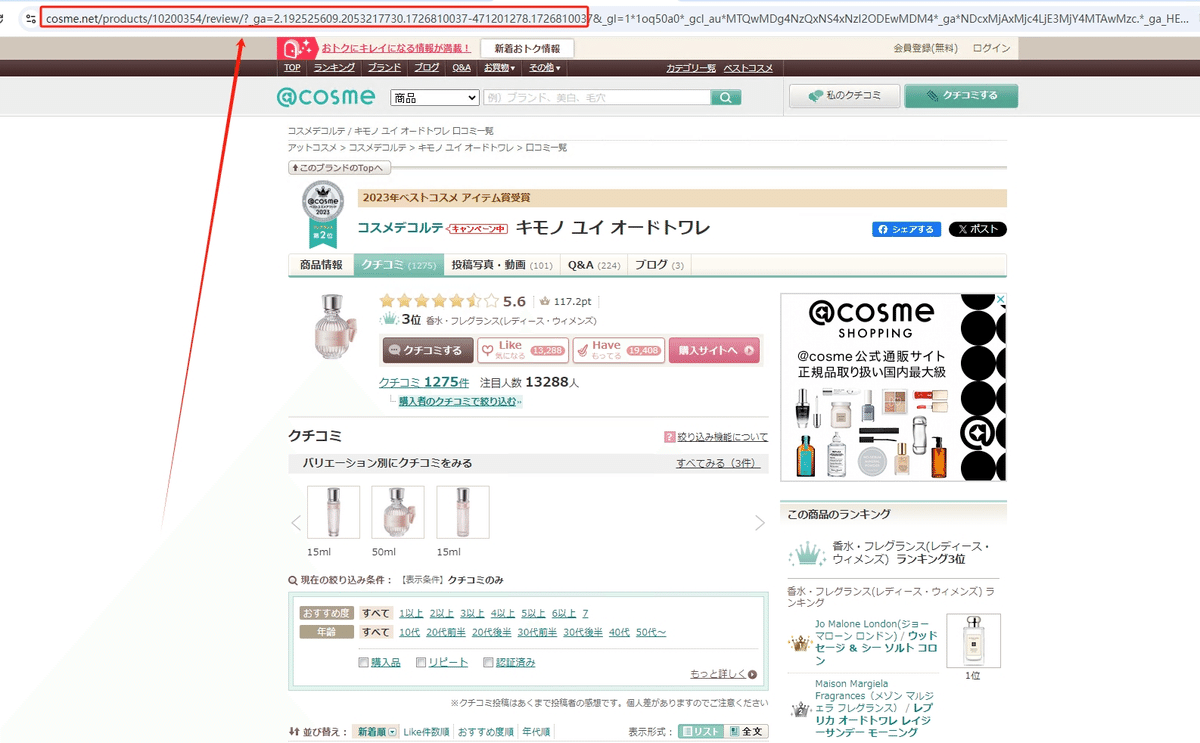The height and width of the screenshot is (743, 1200).
Task: Click the コスメデコルテ brand name link
Action: coord(400,228)
